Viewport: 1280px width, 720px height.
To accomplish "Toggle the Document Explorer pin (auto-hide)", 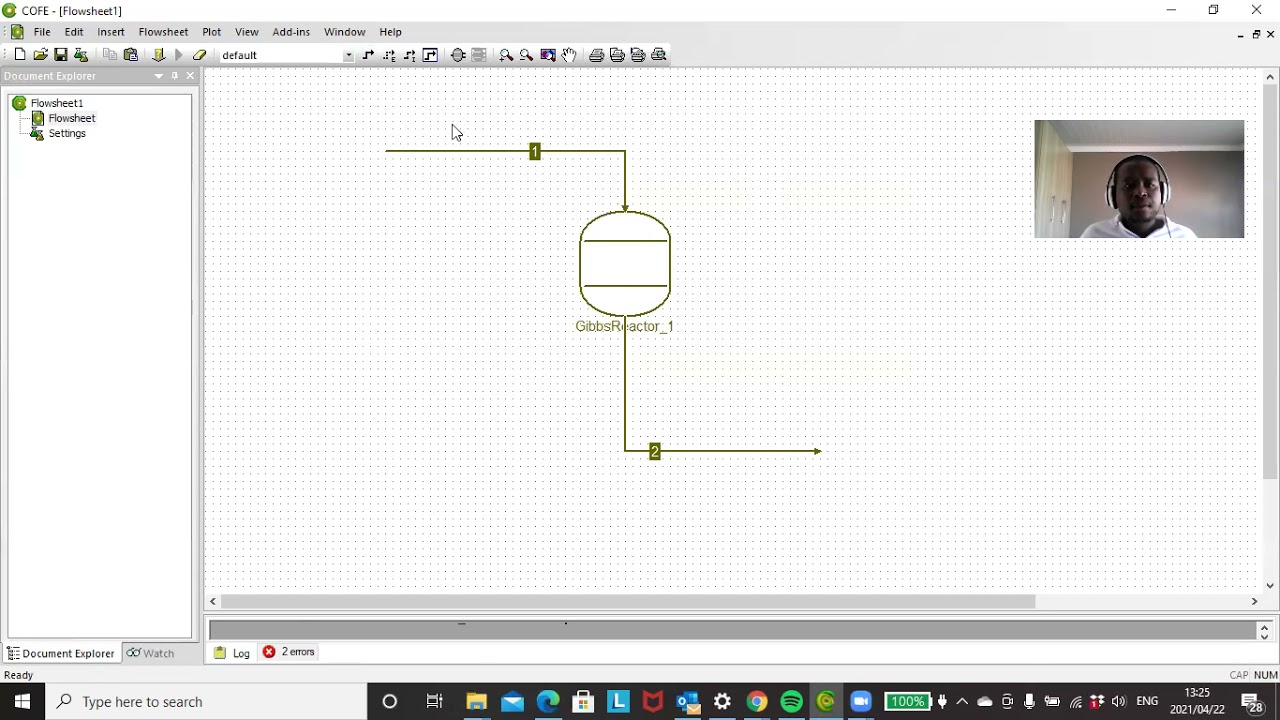I will tap(174, 76).
